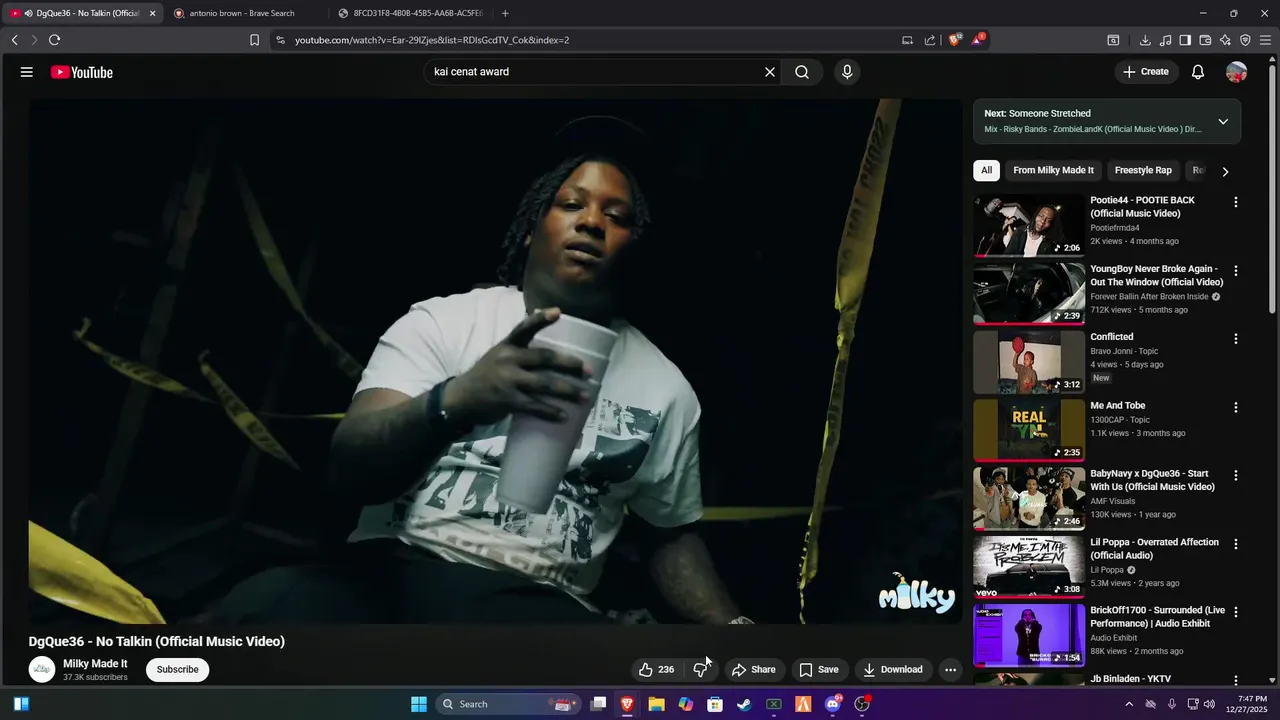Viewport: 1280px width, 720px height.
Task: Select the All filter chip
Action: [x=986, y=170]
